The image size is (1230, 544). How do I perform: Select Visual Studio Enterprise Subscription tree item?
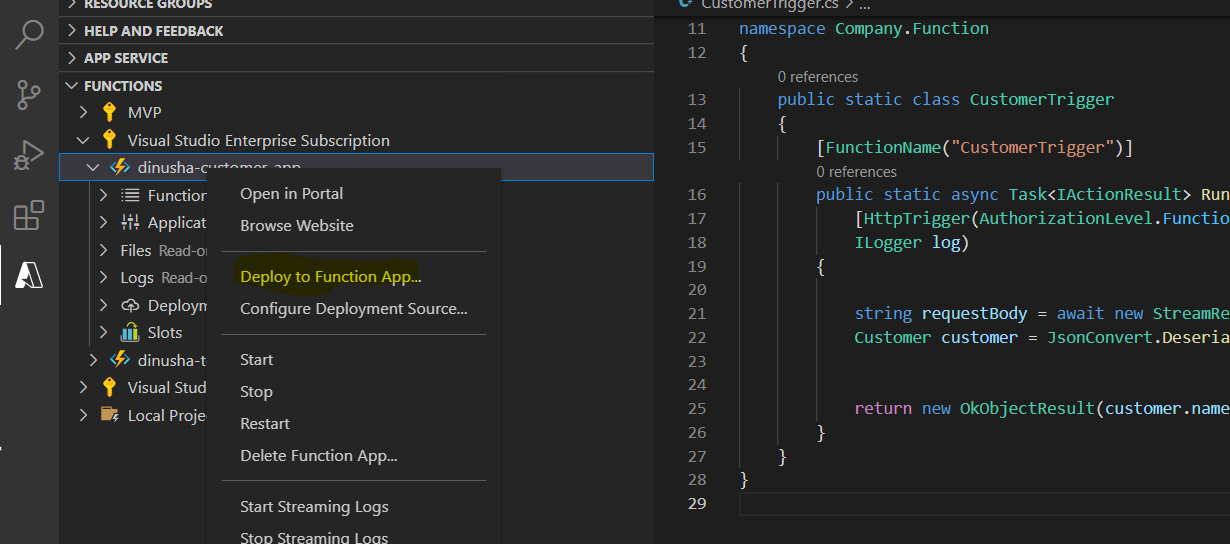(259, 140)
